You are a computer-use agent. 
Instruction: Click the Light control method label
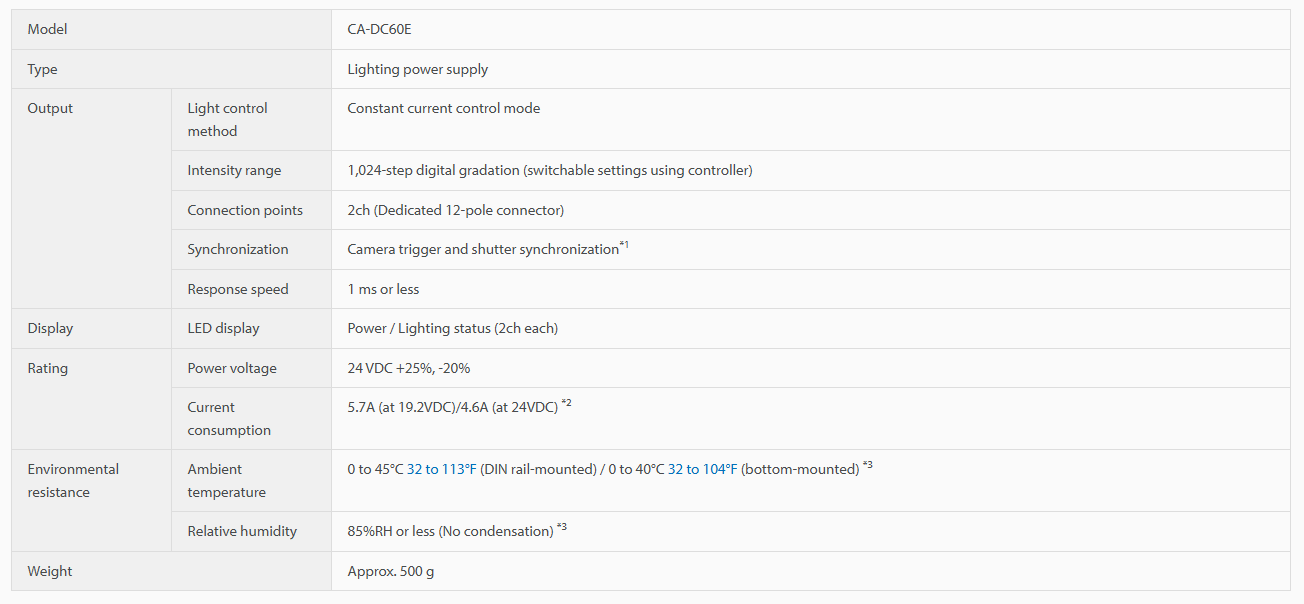click(227, 119)
